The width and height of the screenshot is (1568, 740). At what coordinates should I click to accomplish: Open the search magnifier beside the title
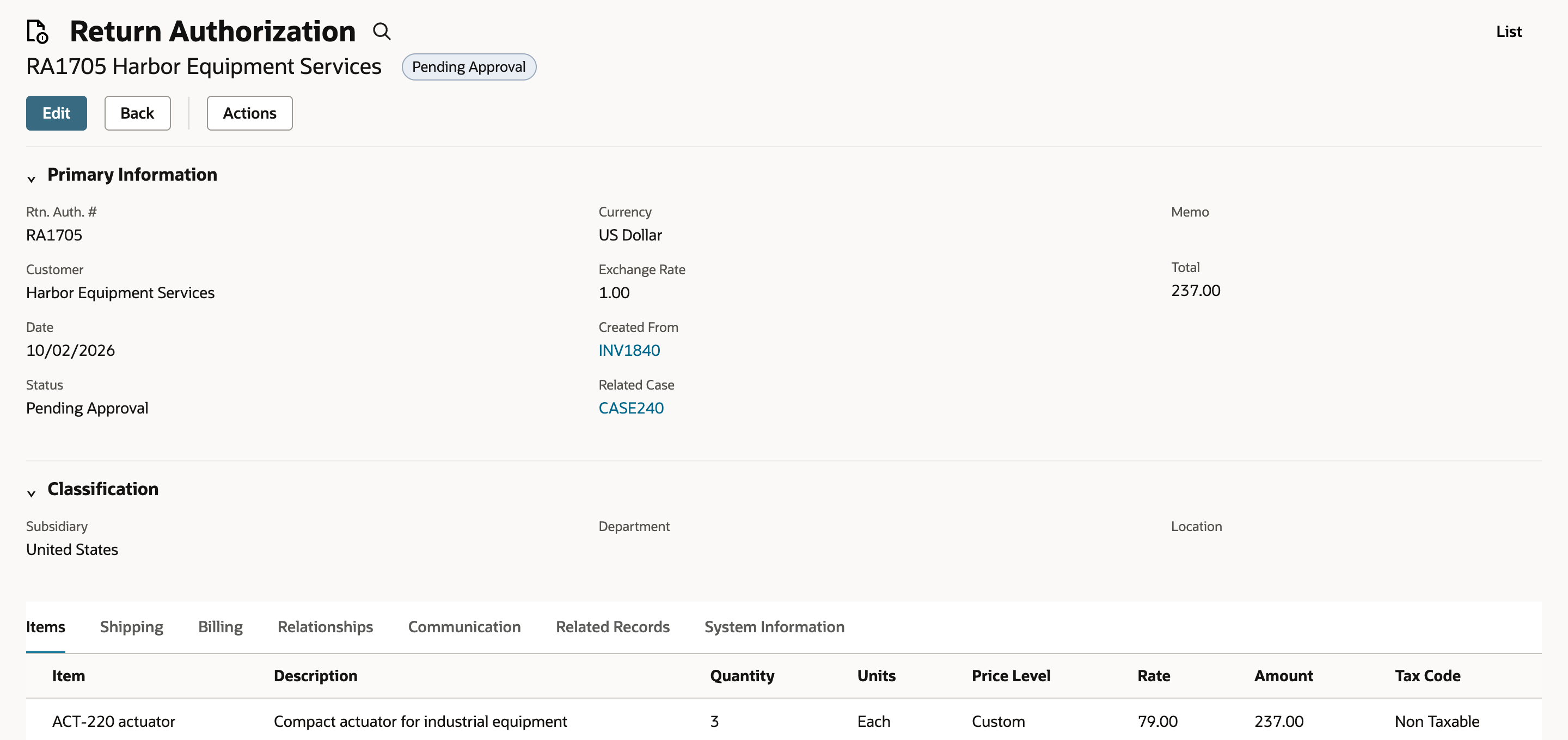[382, 32]
